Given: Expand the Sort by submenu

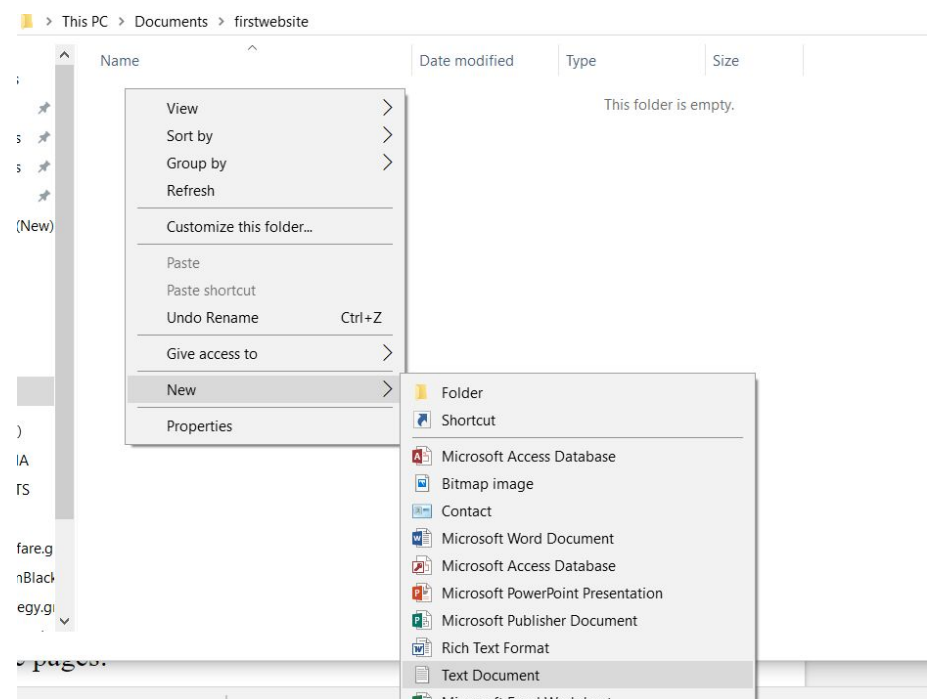Looking at the screenshot, I should [189, 136].
